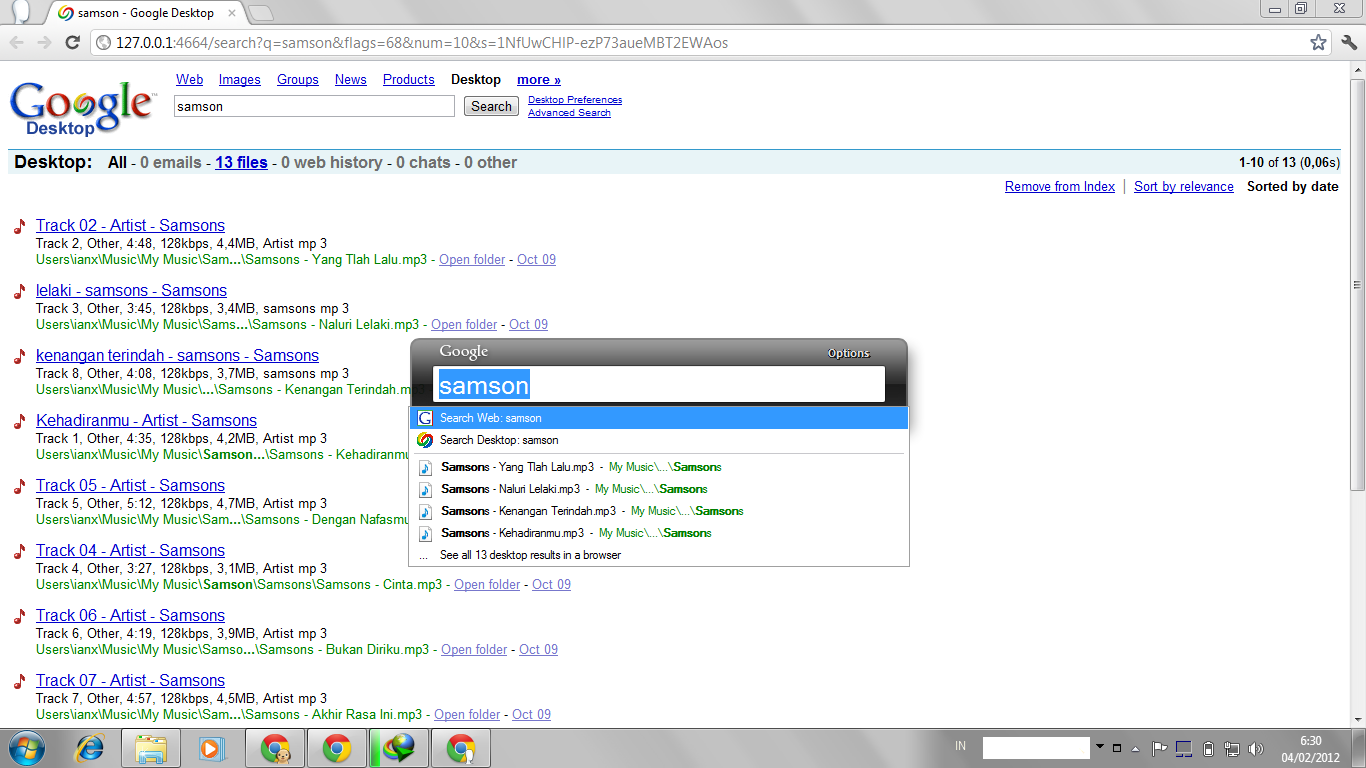
Task: Click the mp3 file icon for Kehadiranmu.mp3 in the popup
Action: coord(425,533)
